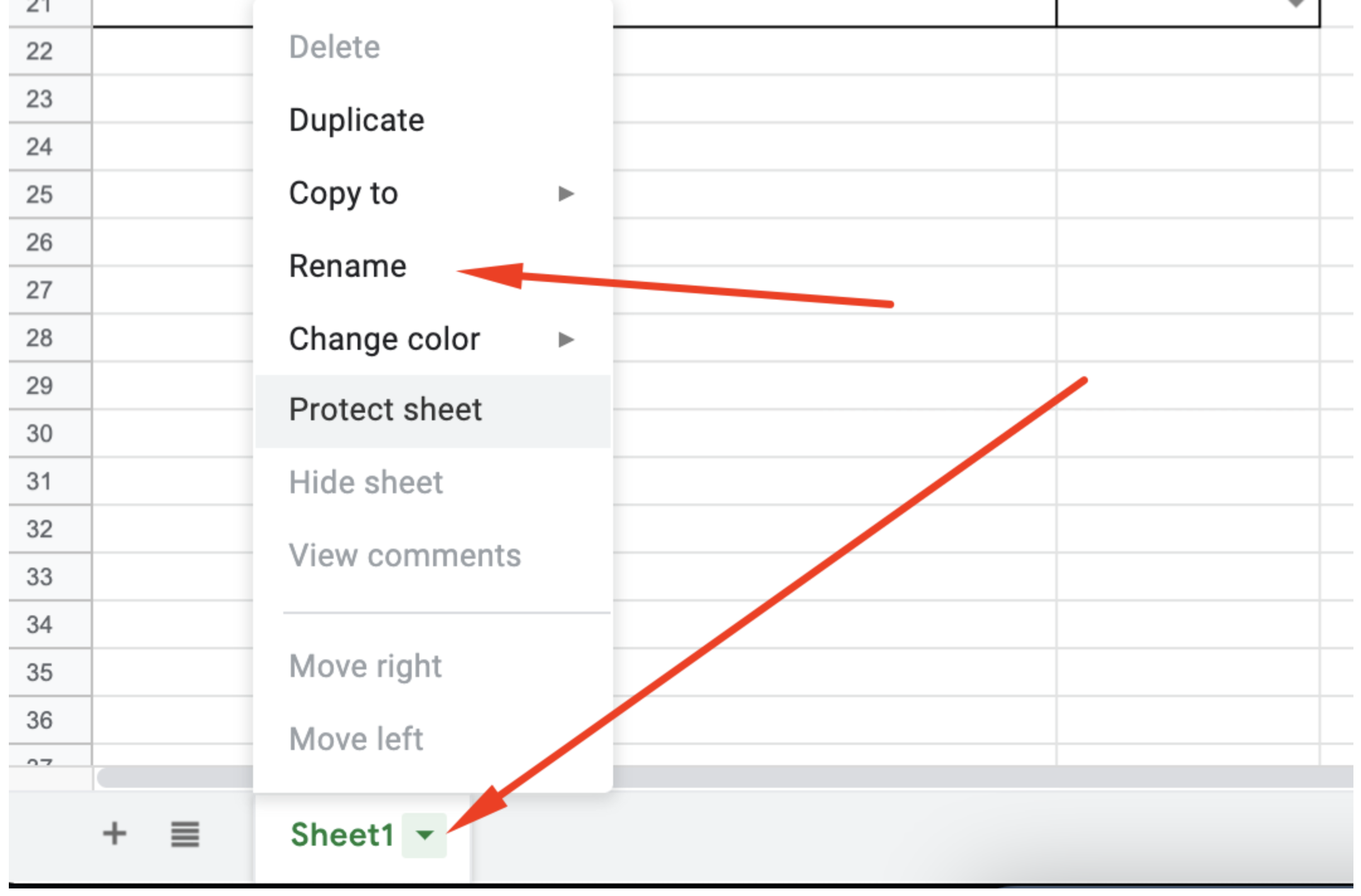This screenshot has height=896, width=1361.
Task: Click the Copy to menu item
Action: (x=343, y=193)
